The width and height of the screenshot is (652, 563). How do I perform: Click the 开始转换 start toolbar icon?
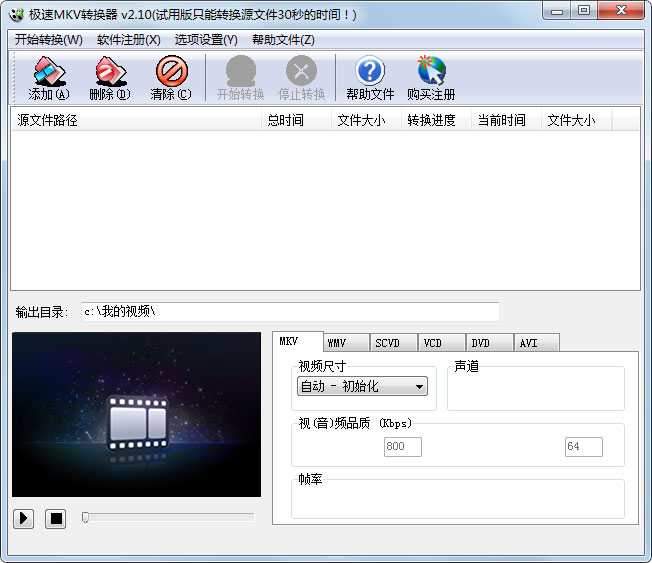coord(240,78)
